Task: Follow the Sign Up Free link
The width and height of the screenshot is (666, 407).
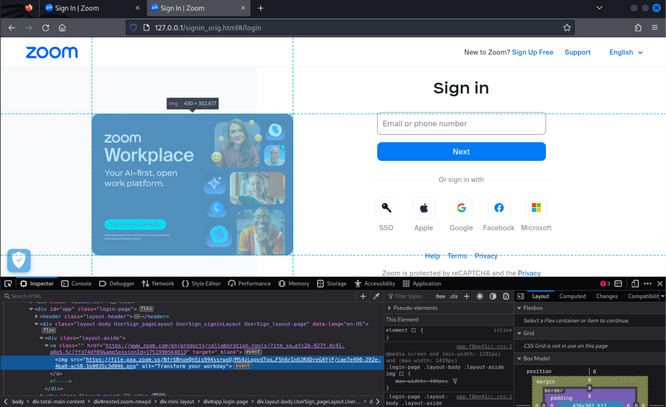Action: (x=532, y=52)
